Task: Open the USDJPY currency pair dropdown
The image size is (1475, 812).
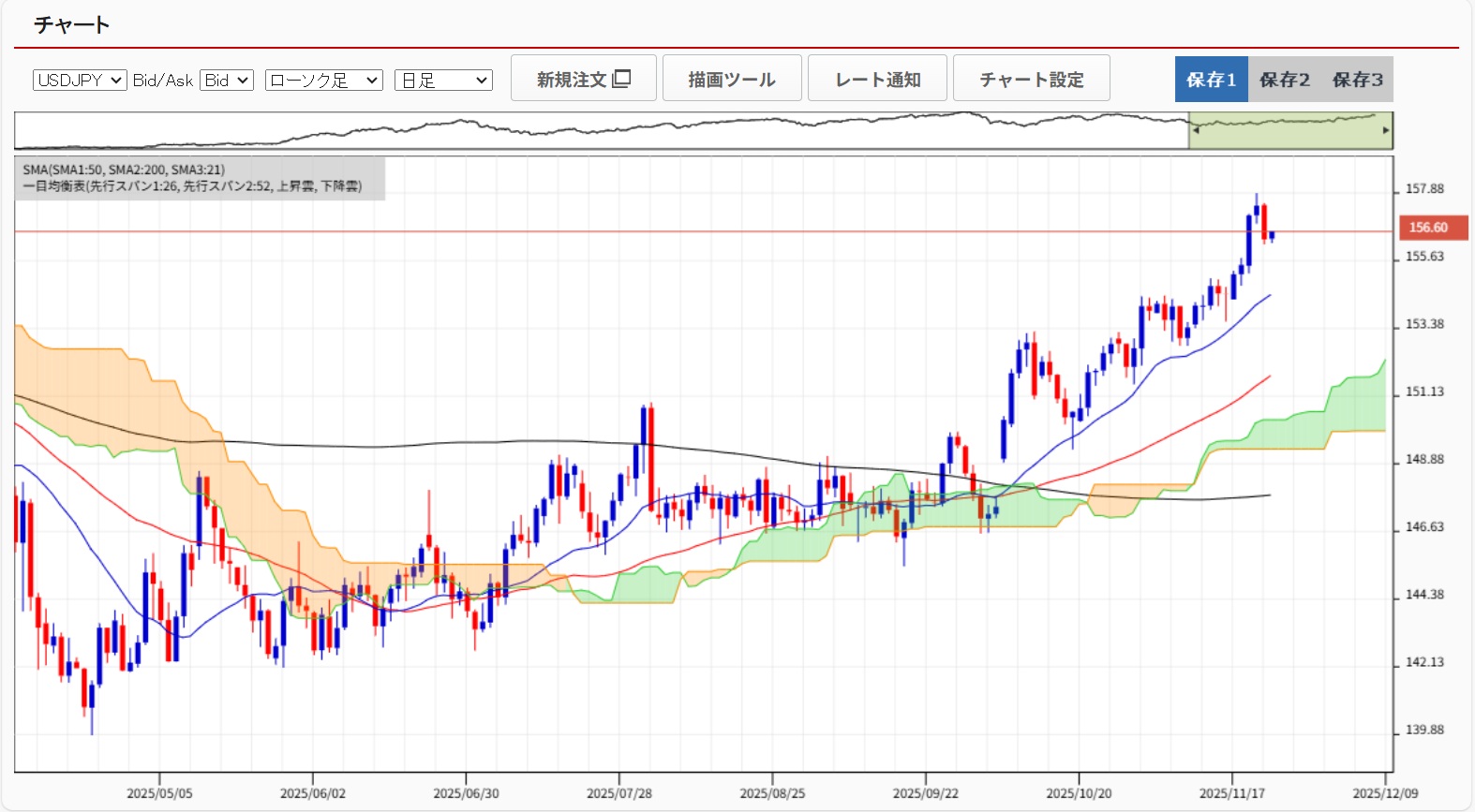Action: (80, 81)
